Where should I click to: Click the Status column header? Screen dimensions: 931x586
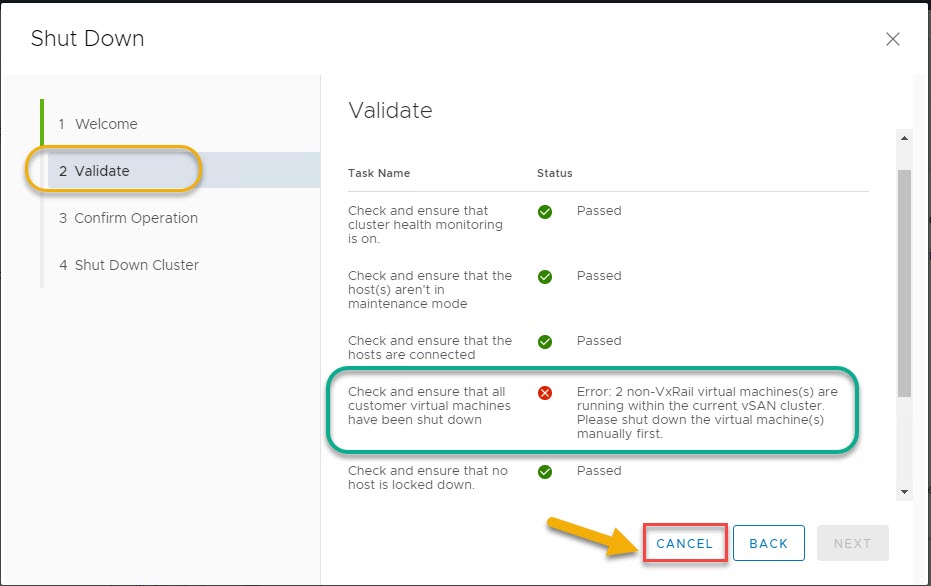pos(555,173)
